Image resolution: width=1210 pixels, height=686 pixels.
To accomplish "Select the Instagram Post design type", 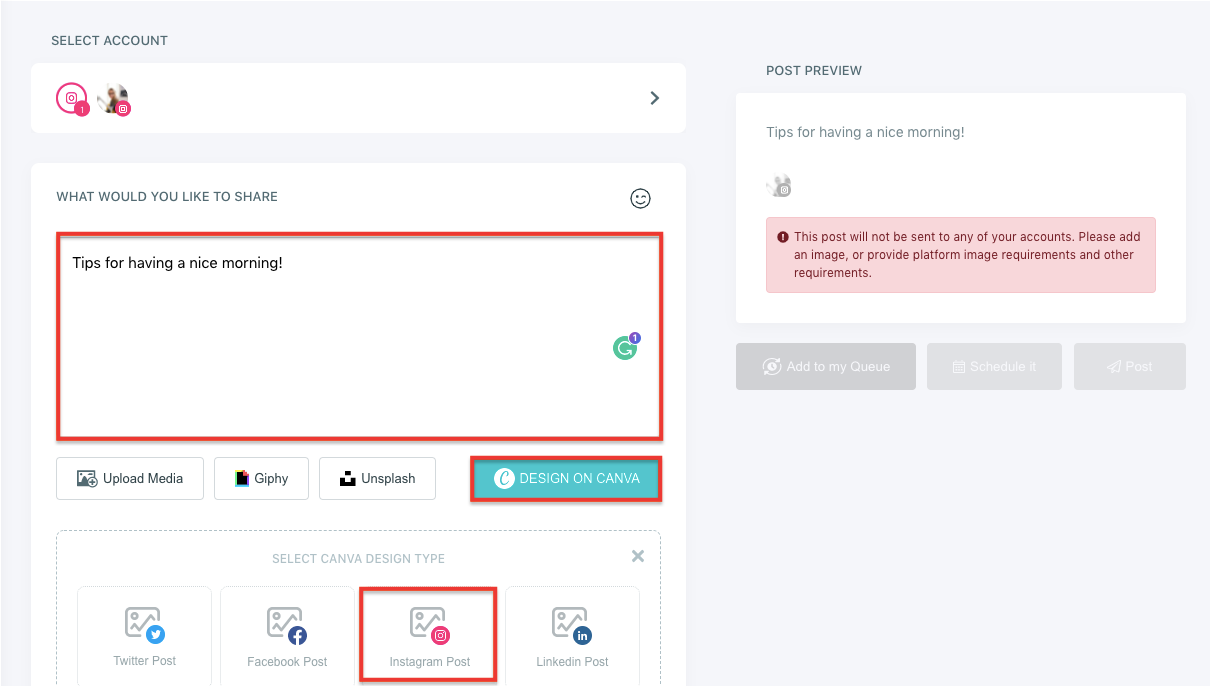I will click(x=427, y=633).
